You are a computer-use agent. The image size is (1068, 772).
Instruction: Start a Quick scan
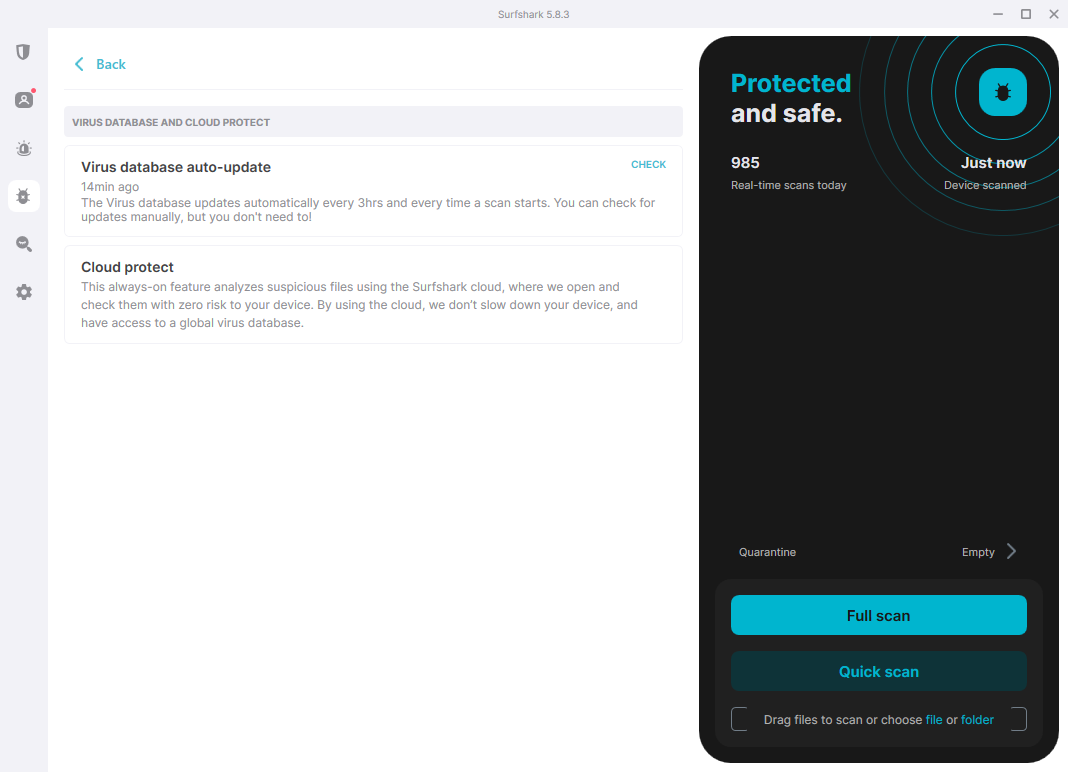point(878,672)
